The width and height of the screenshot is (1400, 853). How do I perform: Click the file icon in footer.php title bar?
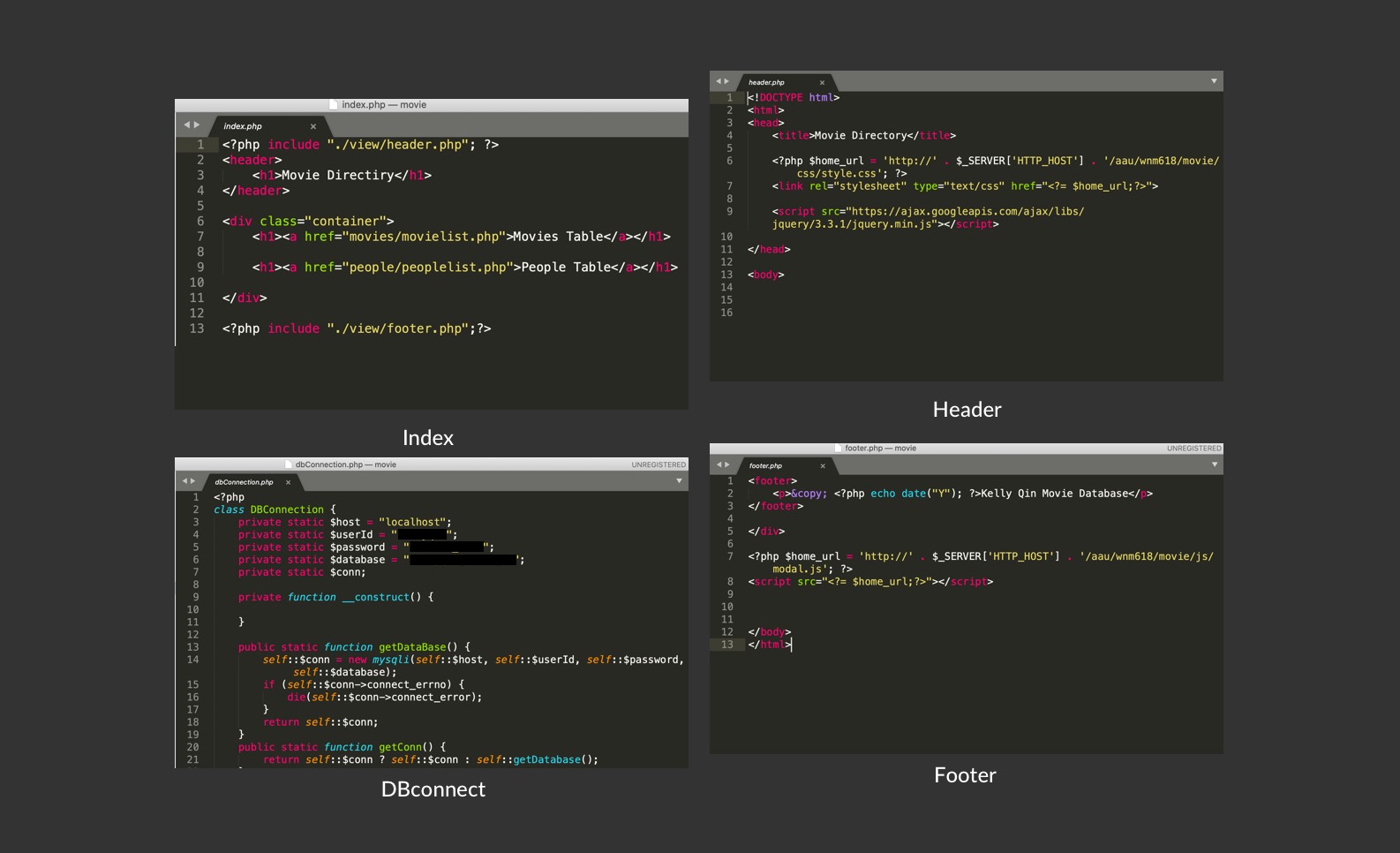[838, 449]
